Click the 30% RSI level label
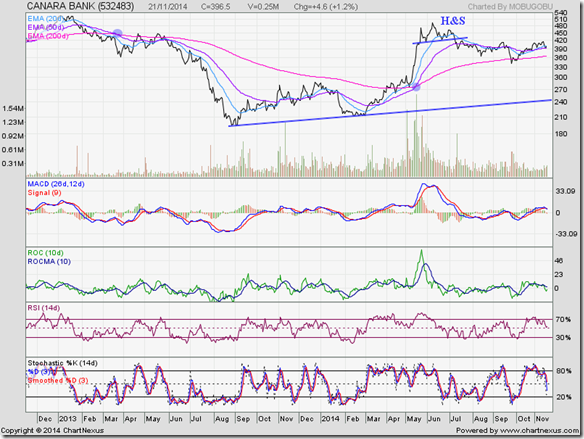This screenshot has width=584, height=439. coord(563,337)
